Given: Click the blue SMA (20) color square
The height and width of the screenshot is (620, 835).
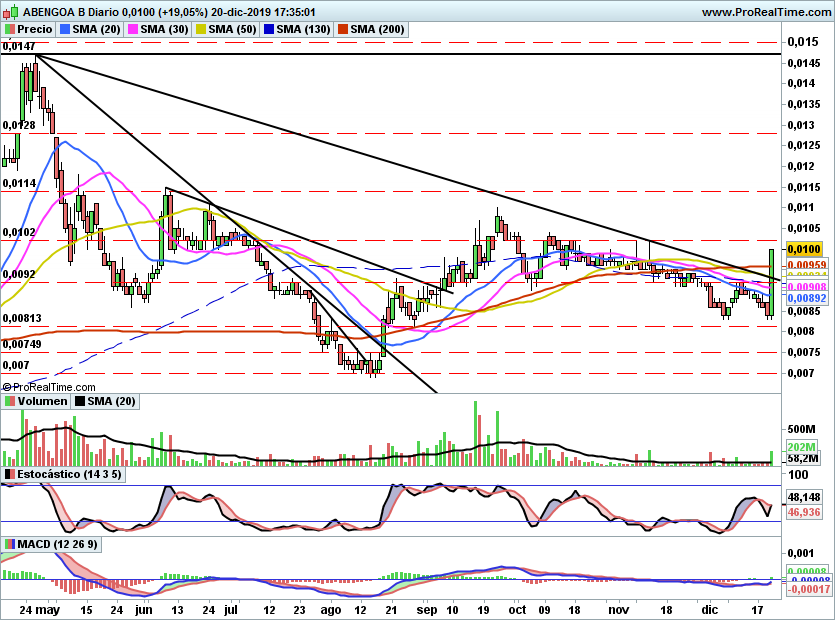Looking at the screenshot, I should tap(67, 30).
